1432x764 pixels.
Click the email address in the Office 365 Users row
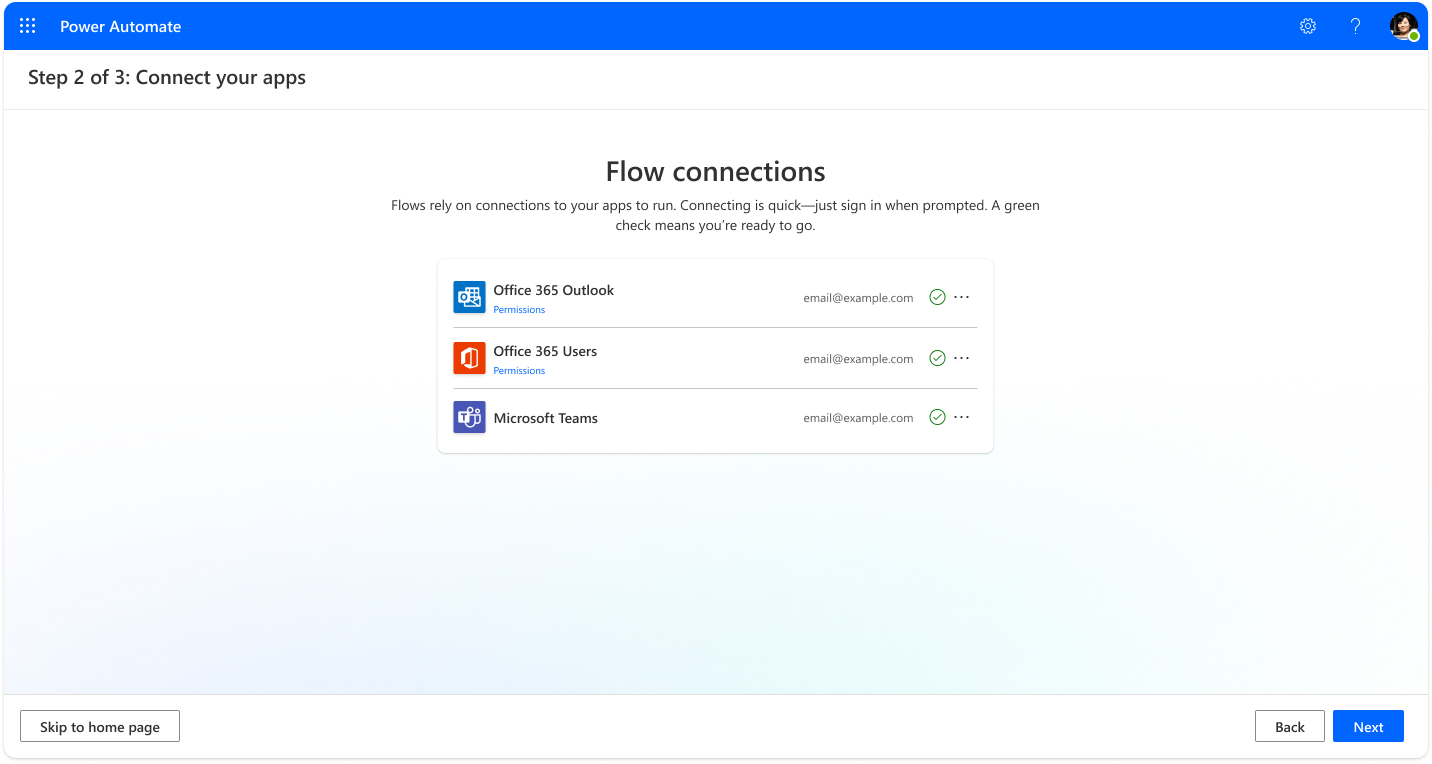pos(858,359)
